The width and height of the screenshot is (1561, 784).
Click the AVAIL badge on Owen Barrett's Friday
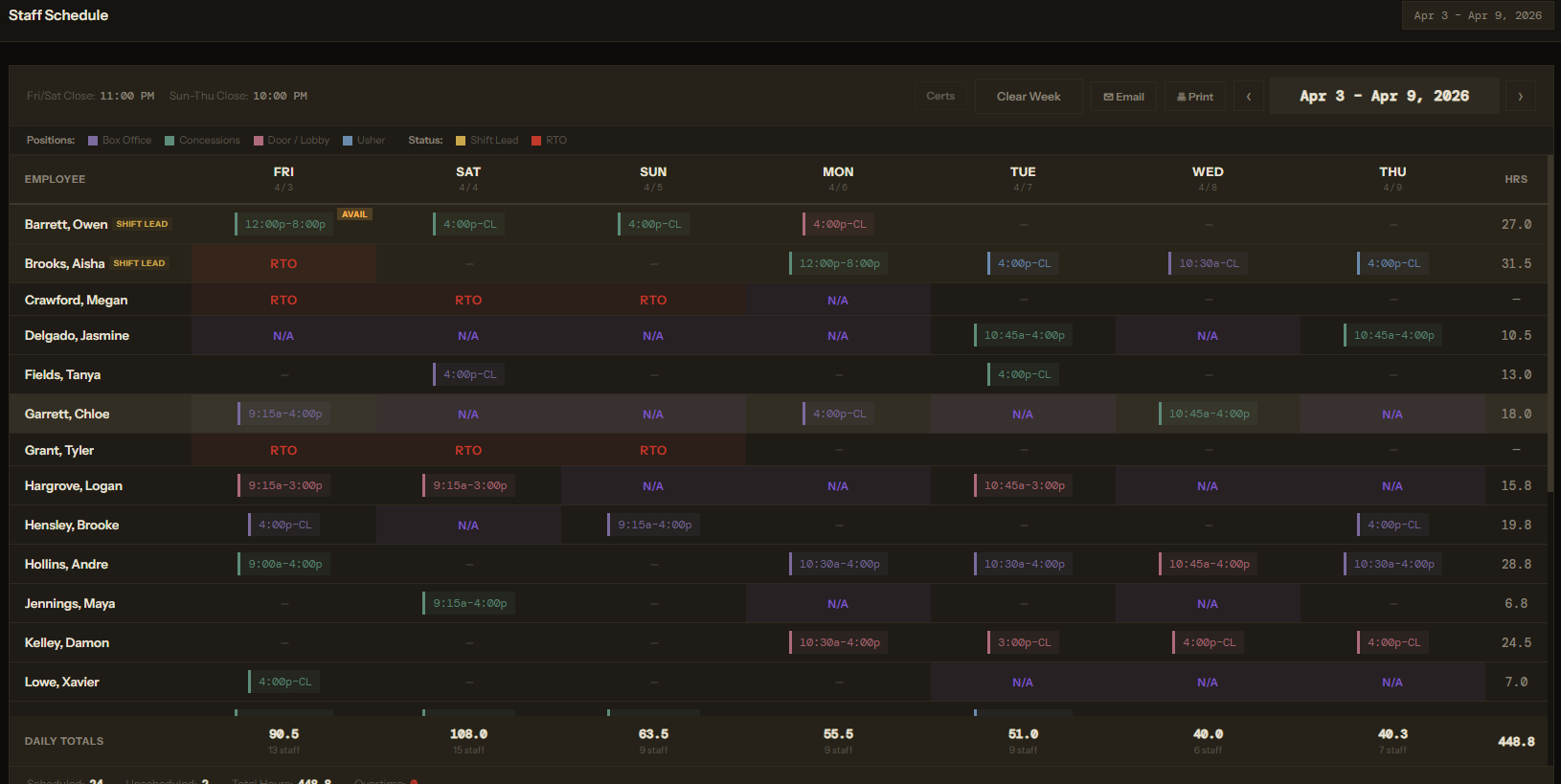pyautogui.click(x=354, y=214)
